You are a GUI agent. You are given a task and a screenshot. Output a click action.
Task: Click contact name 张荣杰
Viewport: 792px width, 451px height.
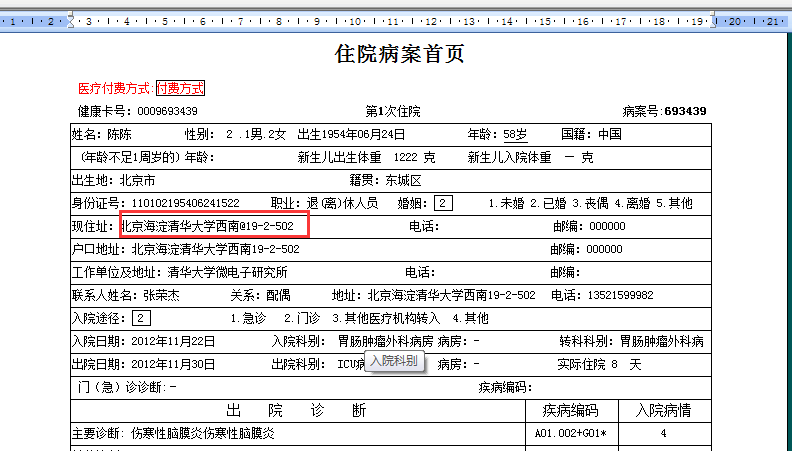[161, 295]
